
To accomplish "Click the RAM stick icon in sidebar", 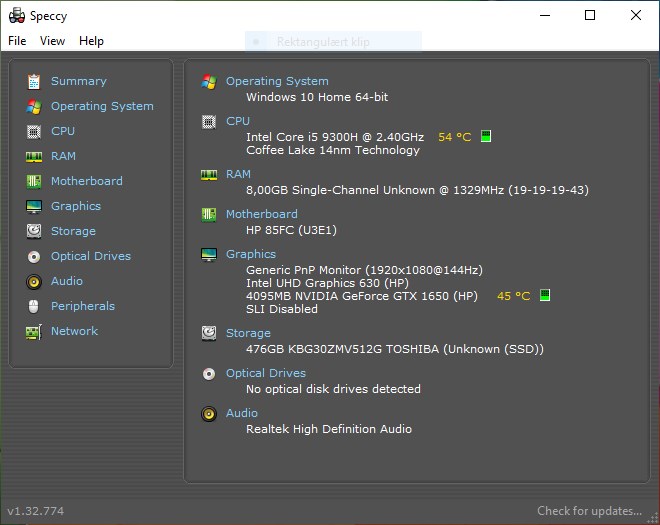I will pos(34,157).
